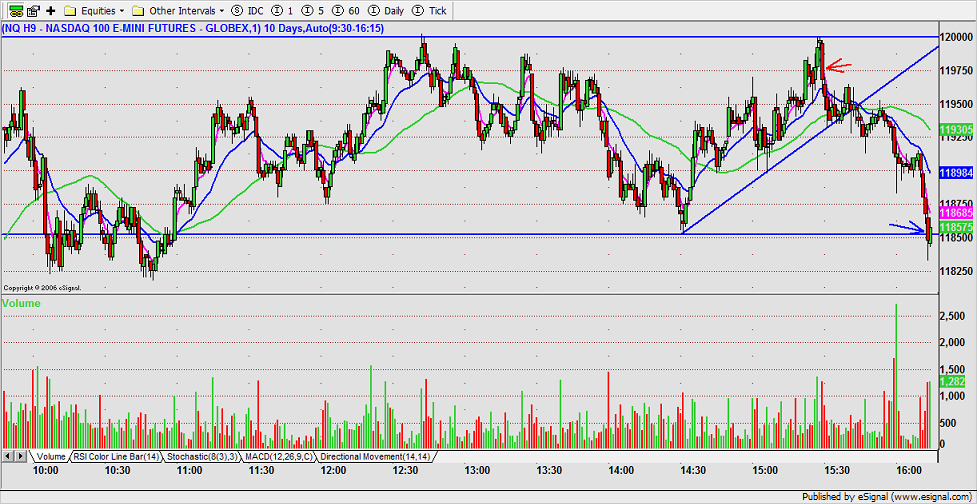Click the 119500 price axis label
The width and height of the screenshot is (977, 504).
click(x=954, y=104)
